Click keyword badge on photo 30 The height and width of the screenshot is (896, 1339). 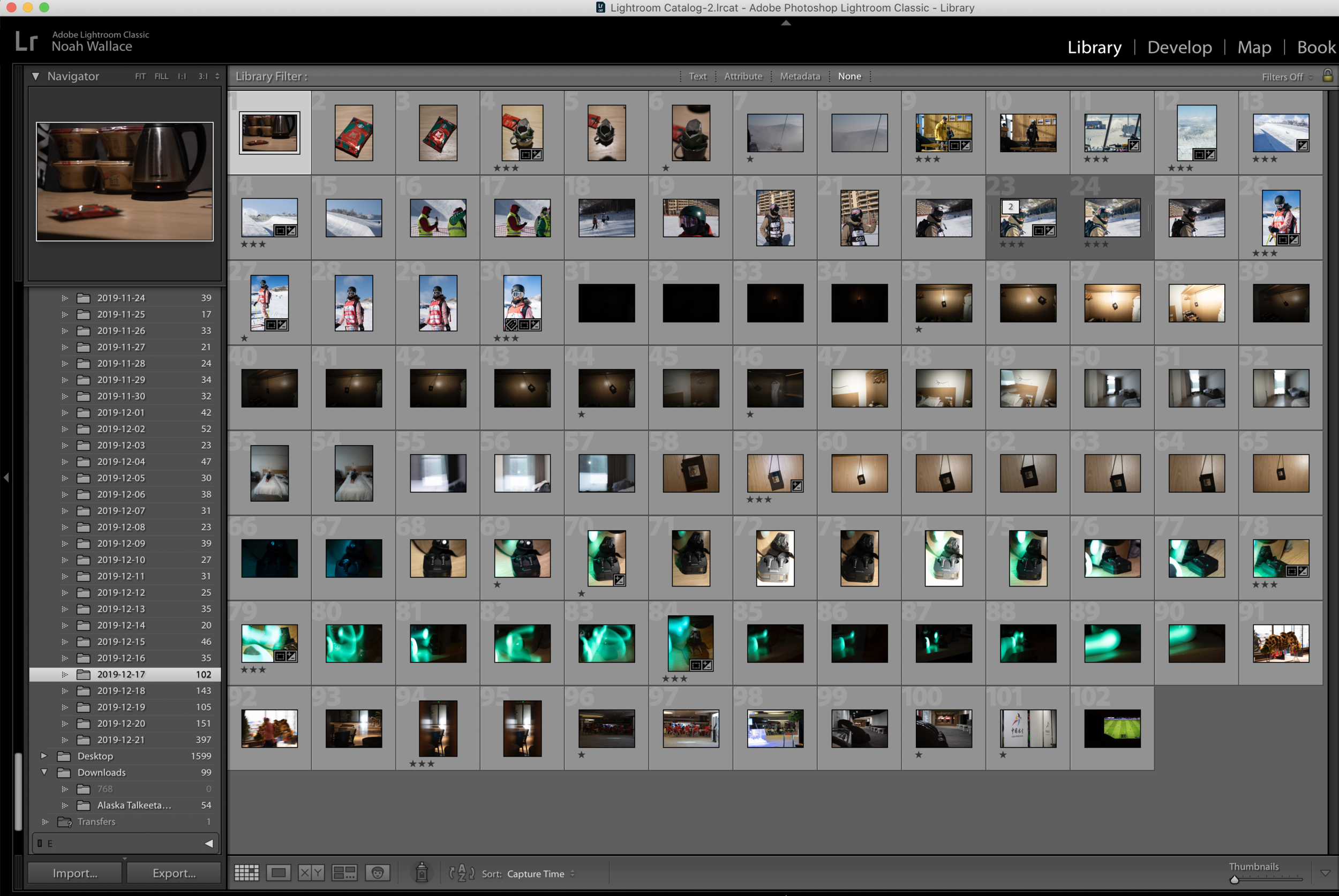(x=511, y=325)
